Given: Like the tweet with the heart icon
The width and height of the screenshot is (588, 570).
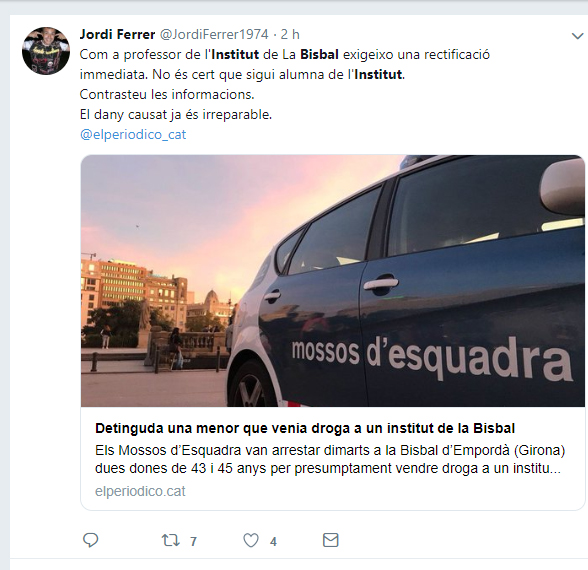Looking at the screenshot, I should (x=251, y=540).
